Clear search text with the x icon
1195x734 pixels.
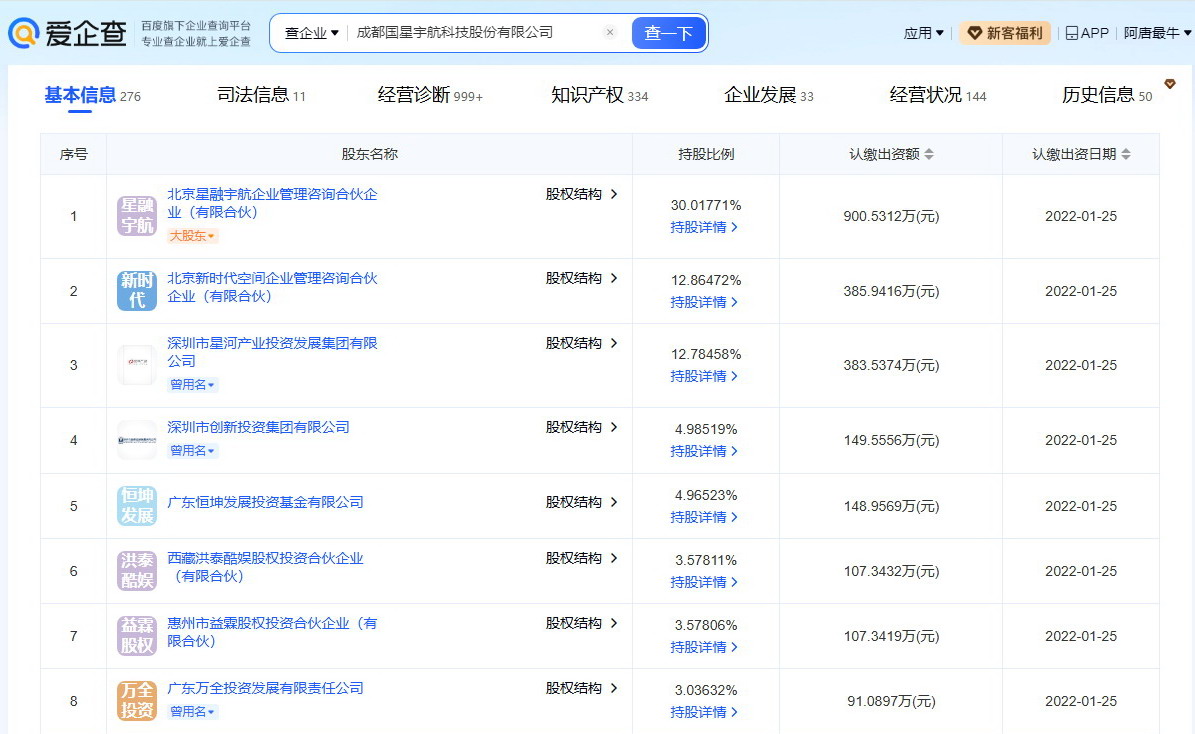[x=610, y=32]
